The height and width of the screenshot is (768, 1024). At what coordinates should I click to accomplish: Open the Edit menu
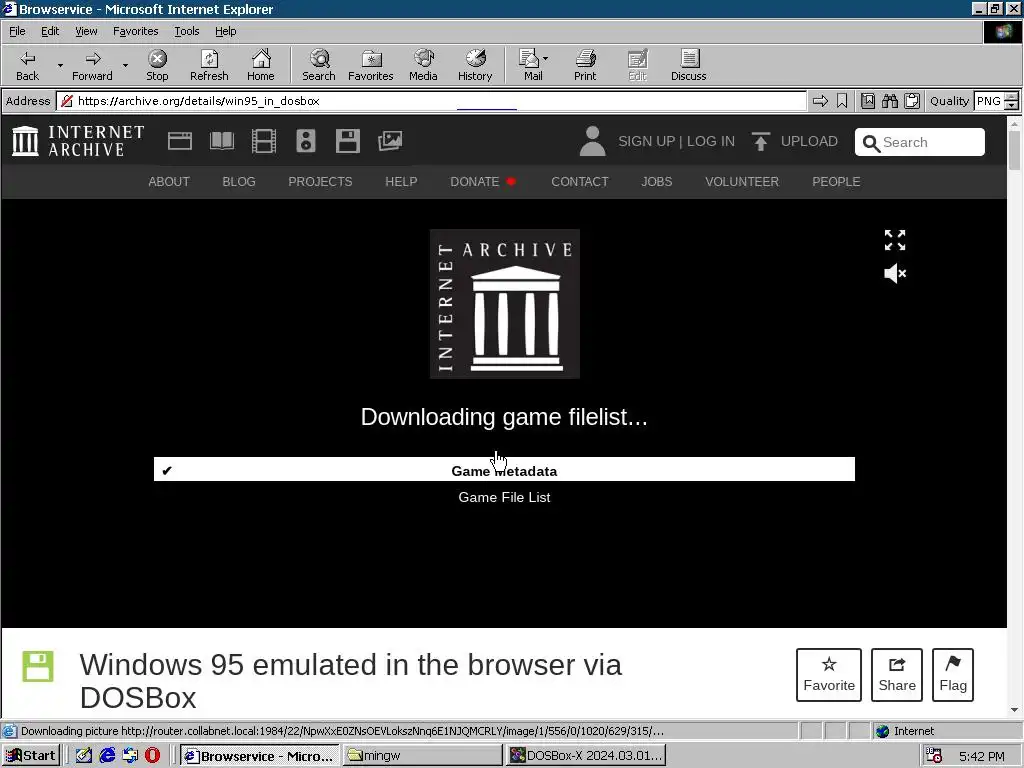coord(50,31)
